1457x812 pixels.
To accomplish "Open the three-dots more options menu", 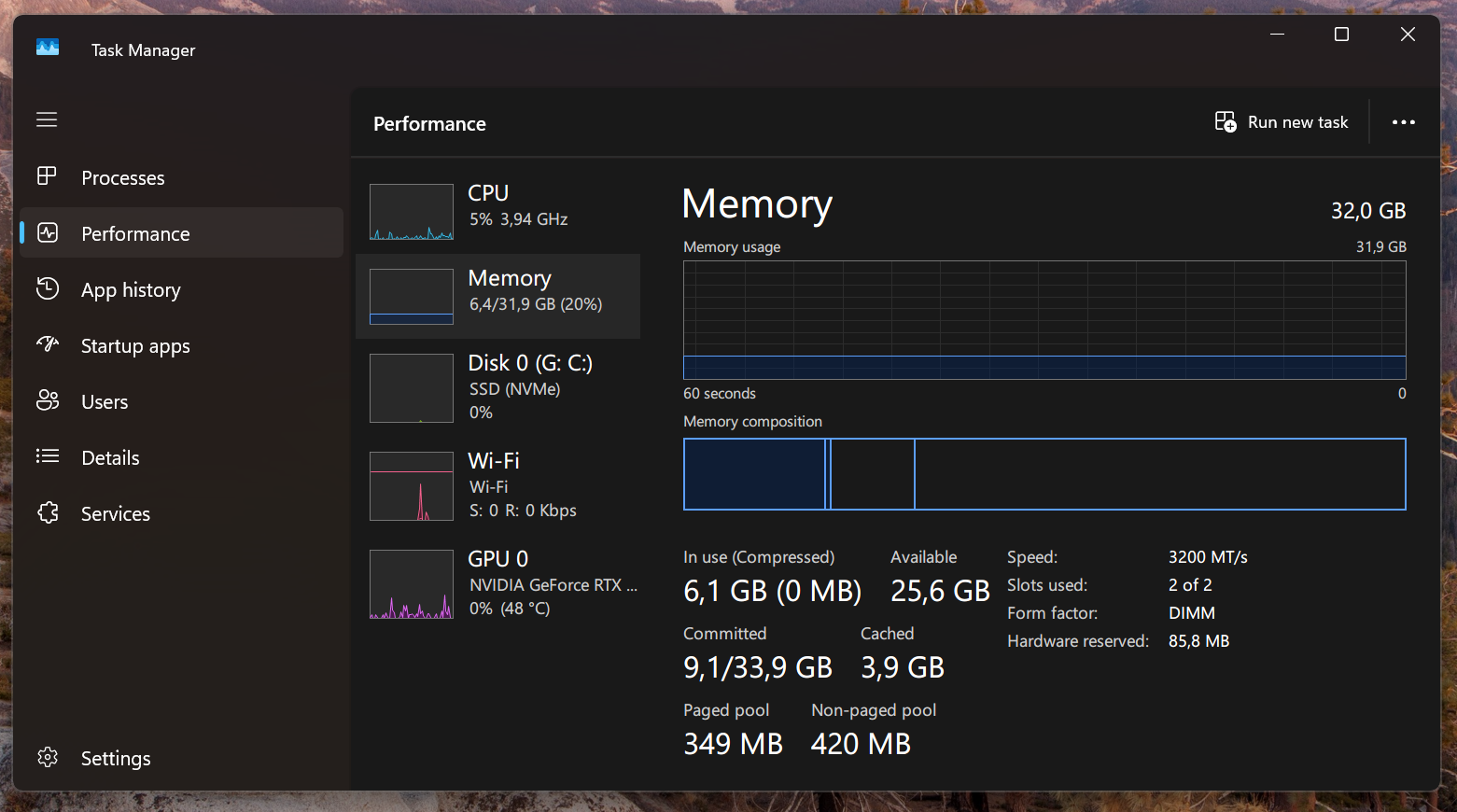I will pos(1403,122).
